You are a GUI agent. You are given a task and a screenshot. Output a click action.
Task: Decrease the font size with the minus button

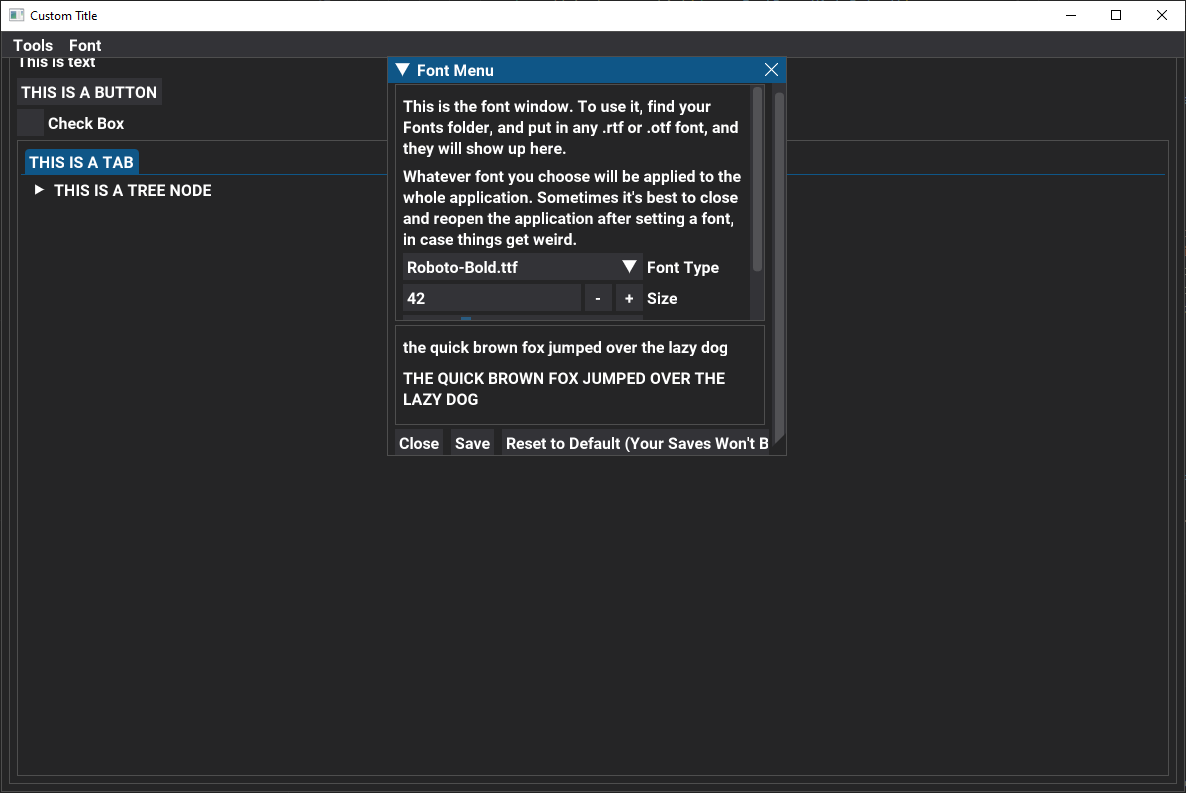pos(597,297)
